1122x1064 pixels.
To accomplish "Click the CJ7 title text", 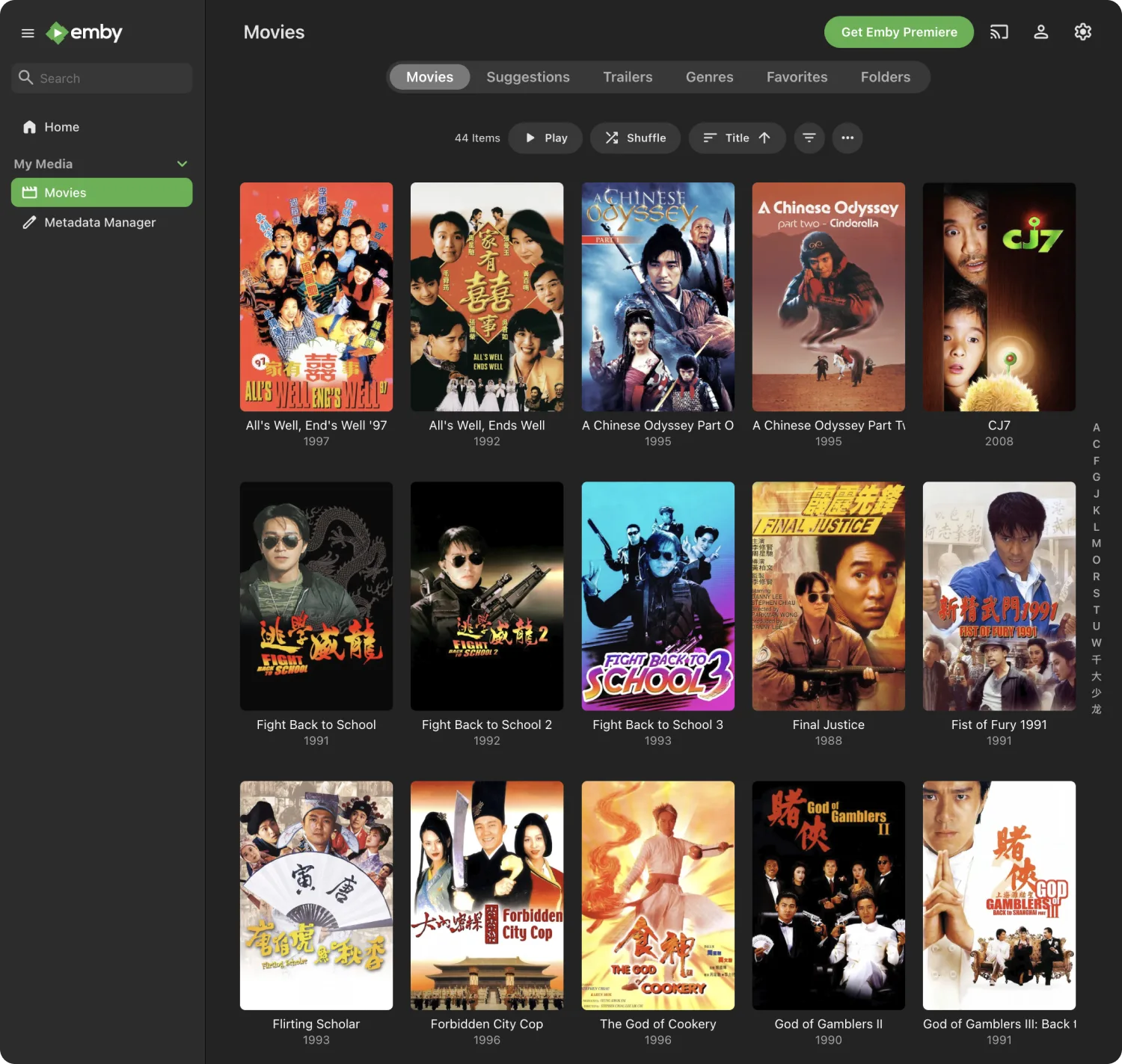I will (999, 425).
